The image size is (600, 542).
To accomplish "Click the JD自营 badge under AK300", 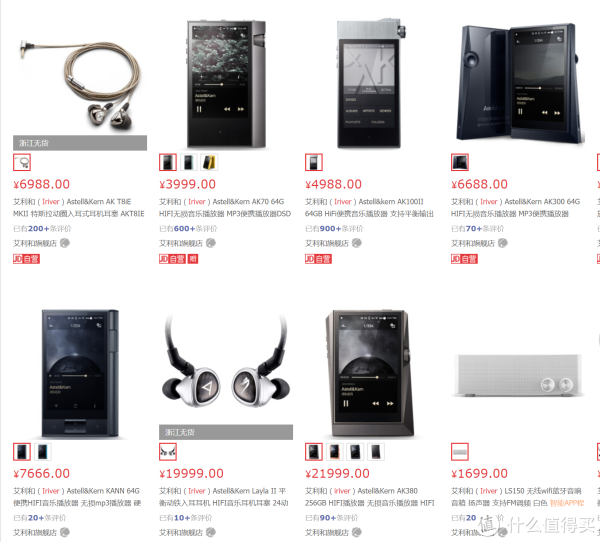I will pyautogui.click(x=464, y=259).
